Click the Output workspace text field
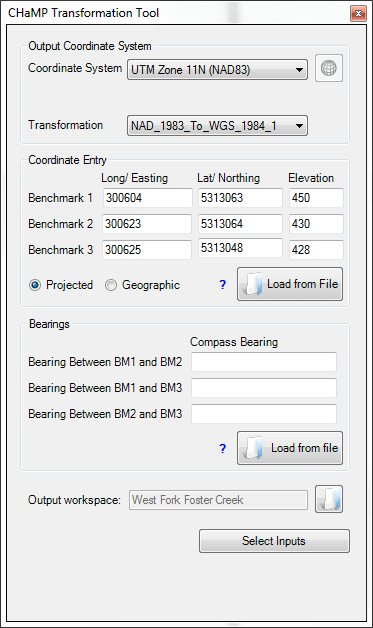 (218, 500)
